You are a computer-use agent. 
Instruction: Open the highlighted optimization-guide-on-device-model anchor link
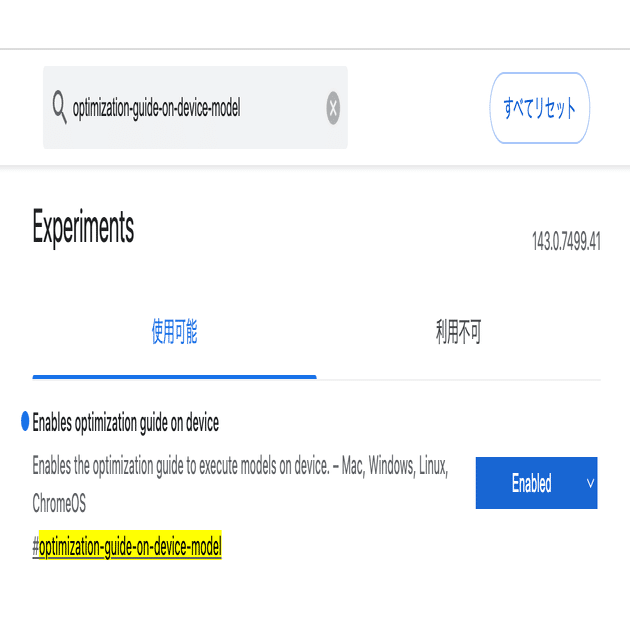click(130, 546)
